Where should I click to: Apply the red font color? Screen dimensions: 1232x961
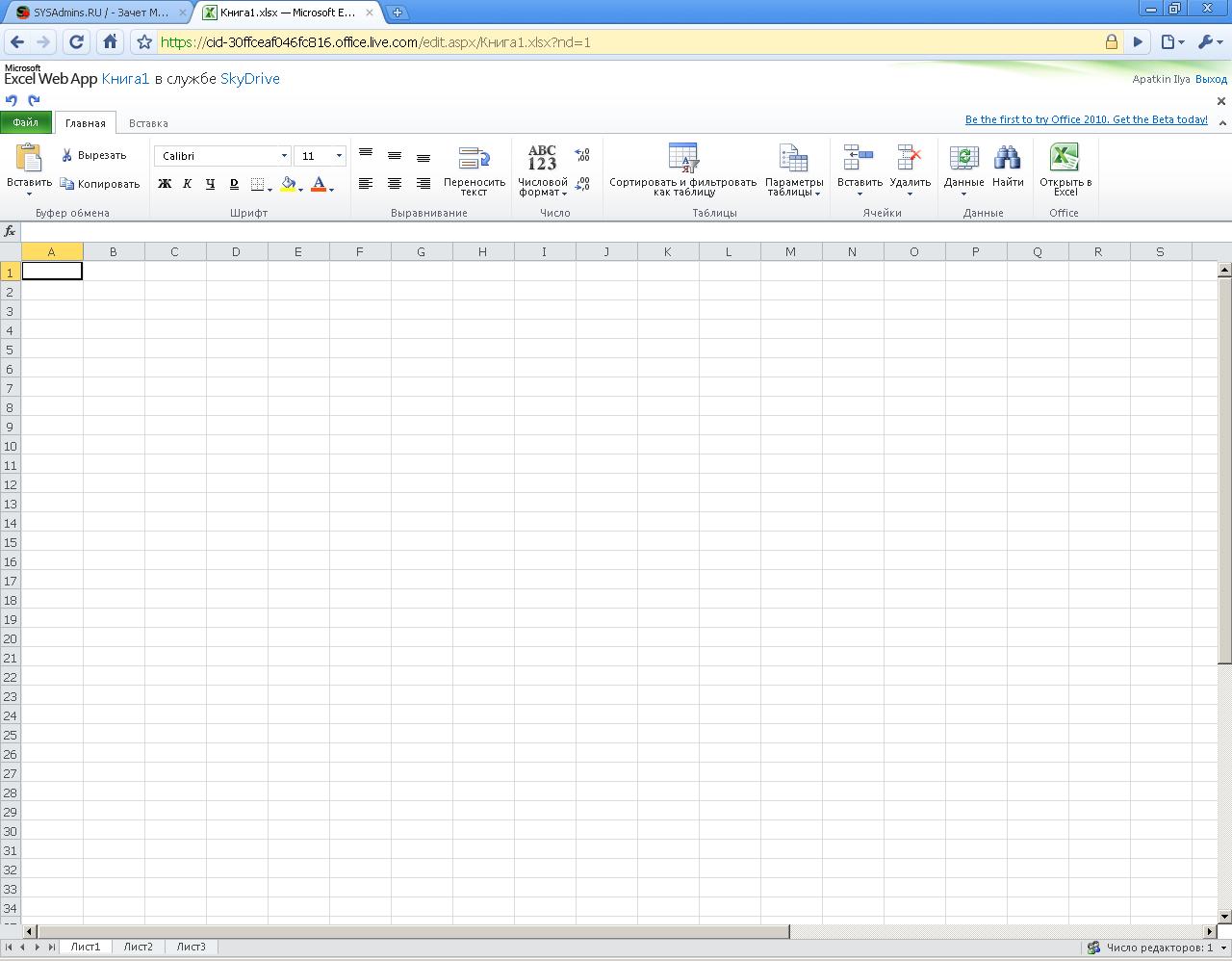point(319,184)
